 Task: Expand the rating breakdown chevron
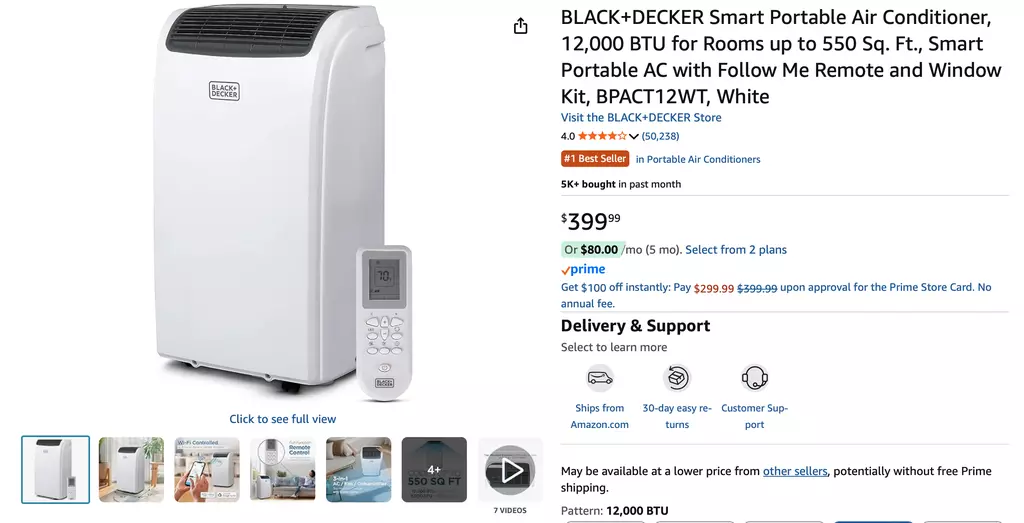pos(633,136)
